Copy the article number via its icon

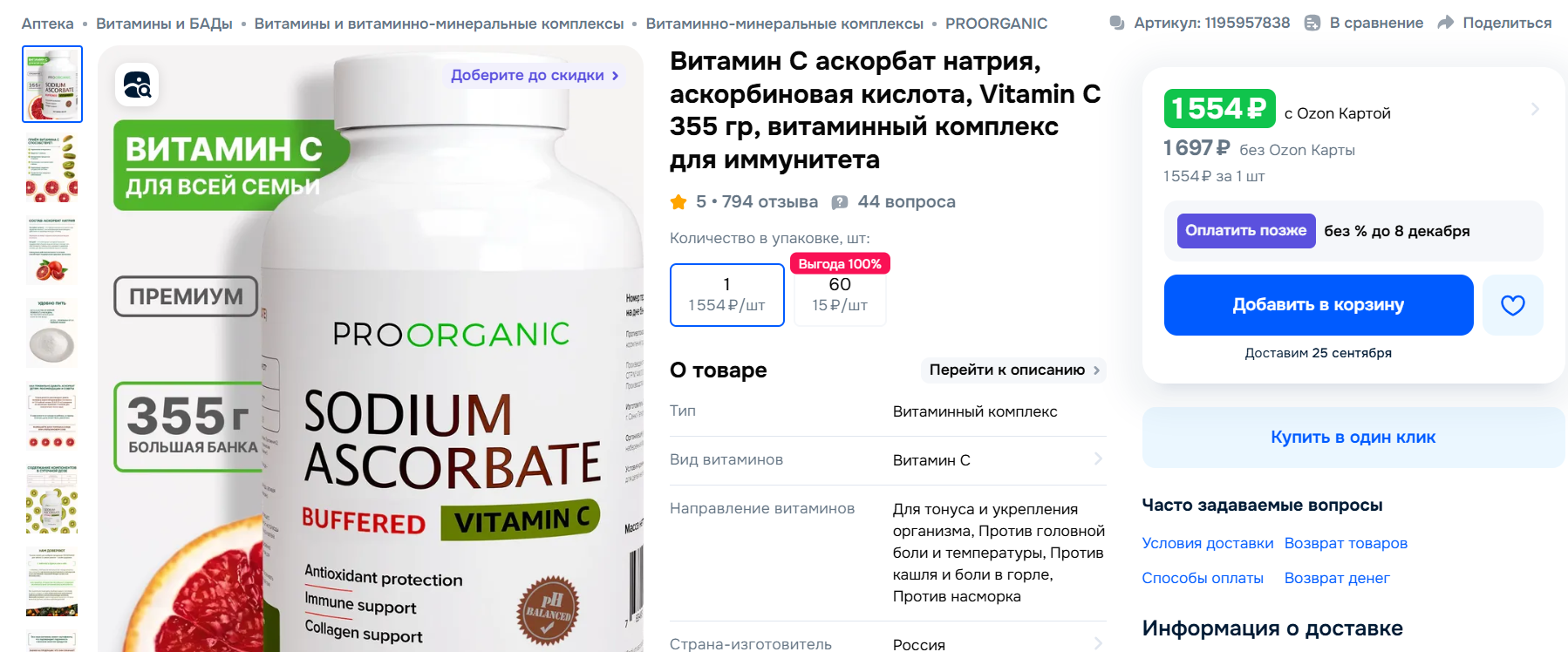pos(1117,23)
